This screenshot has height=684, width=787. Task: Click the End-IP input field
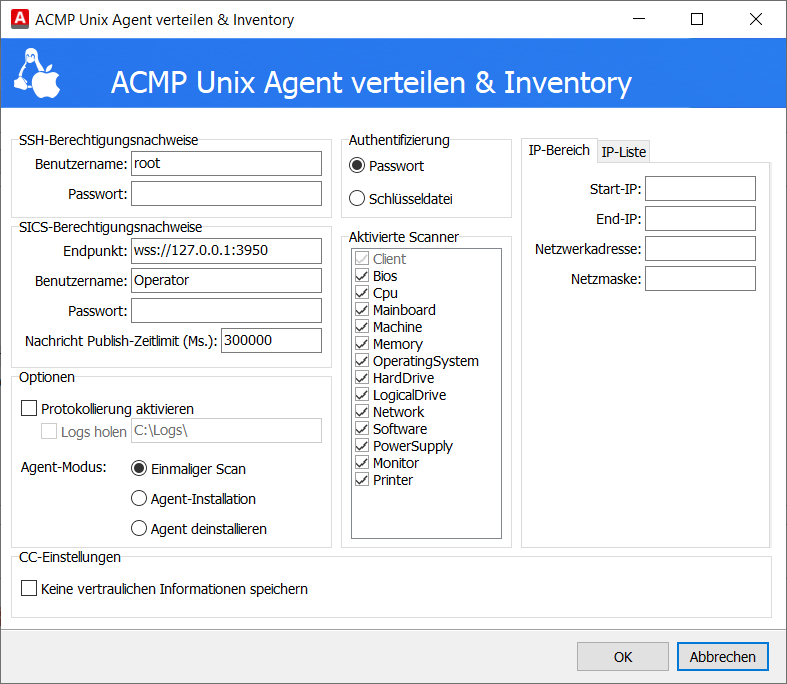point(700,218)
